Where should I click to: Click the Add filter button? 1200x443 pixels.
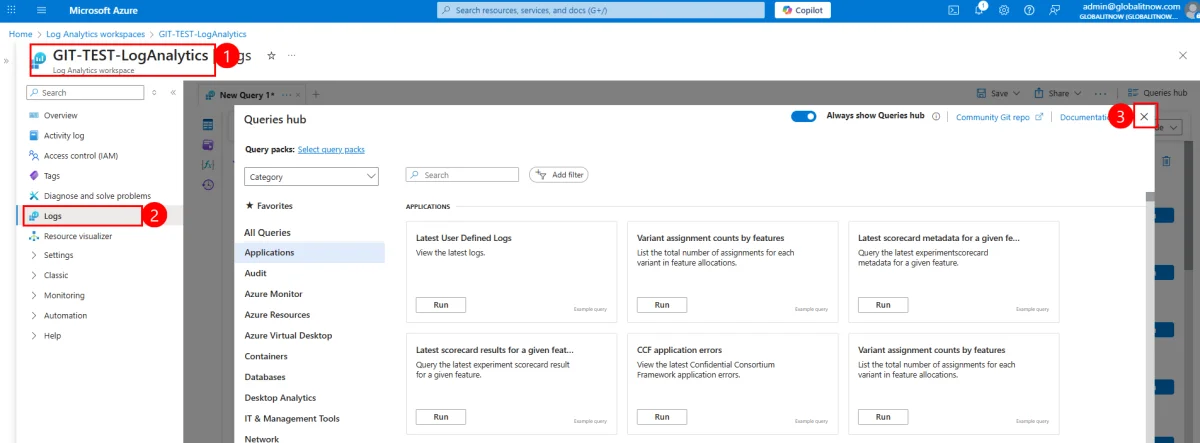coord(559,175)
